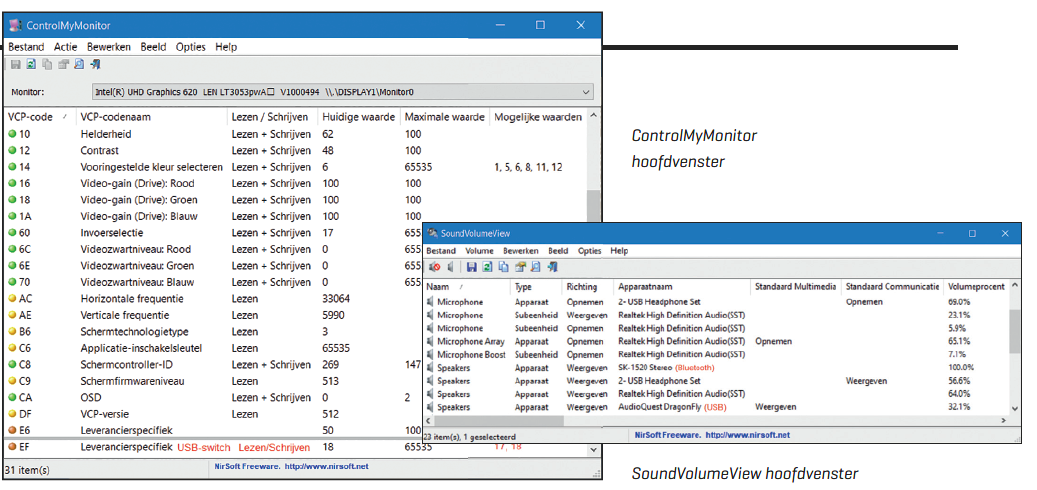Click the Exit icon in SoundVolumeView toolbar
The image size is (1037, 490).
pyautogui.click(x=552, y=267)
